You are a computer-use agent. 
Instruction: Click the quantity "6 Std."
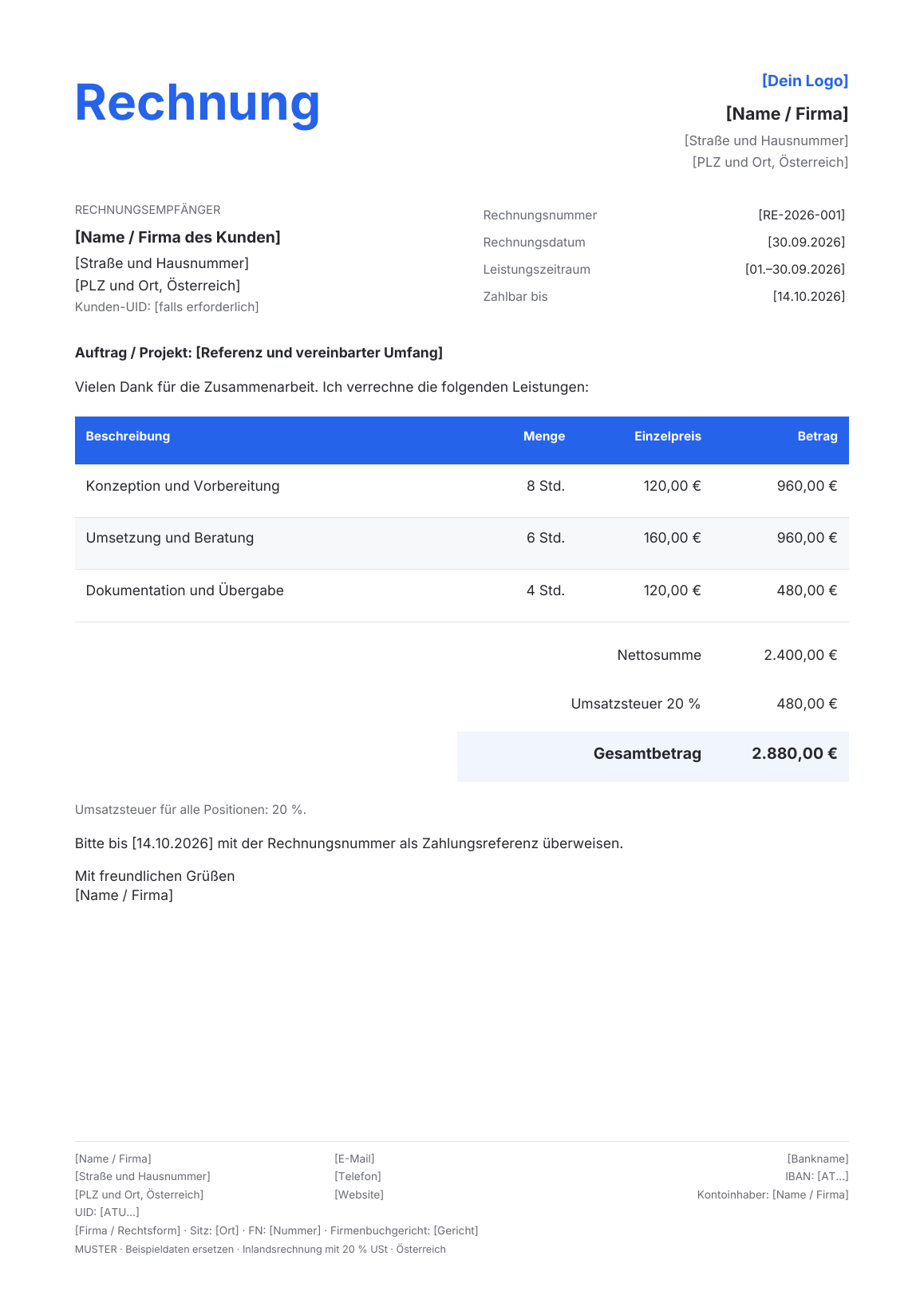(x=546, y=538)
